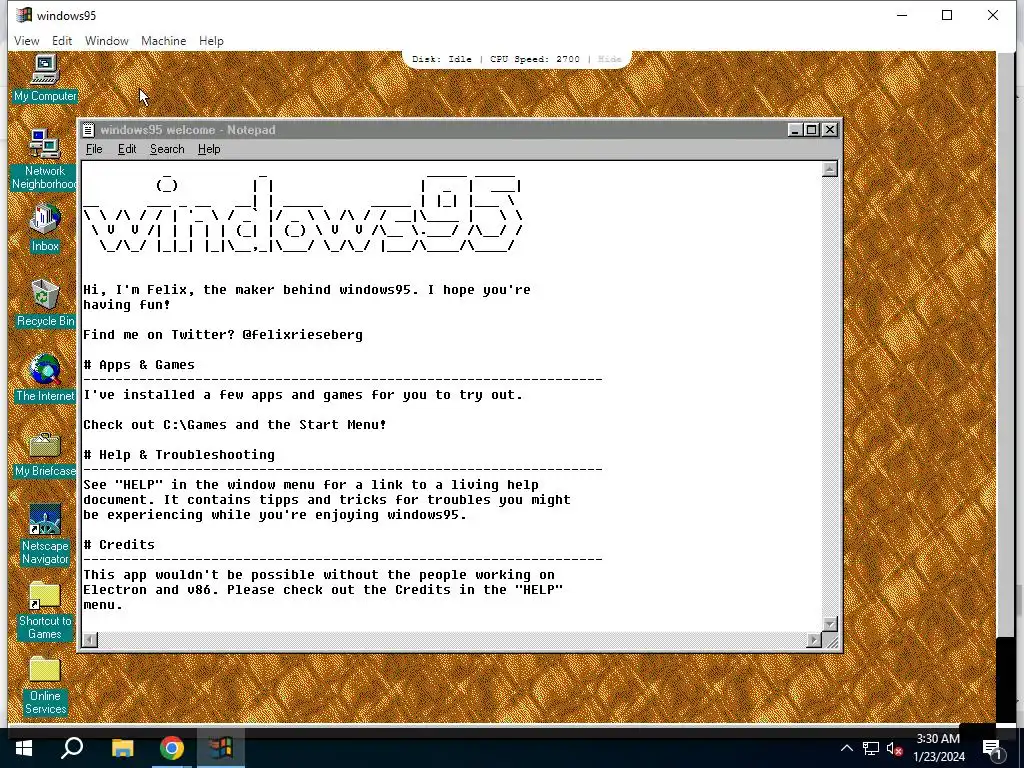The height and width of the screenshot is (768, 1024).
Task: Open Notepad's File menu
Action: point(94,149)
